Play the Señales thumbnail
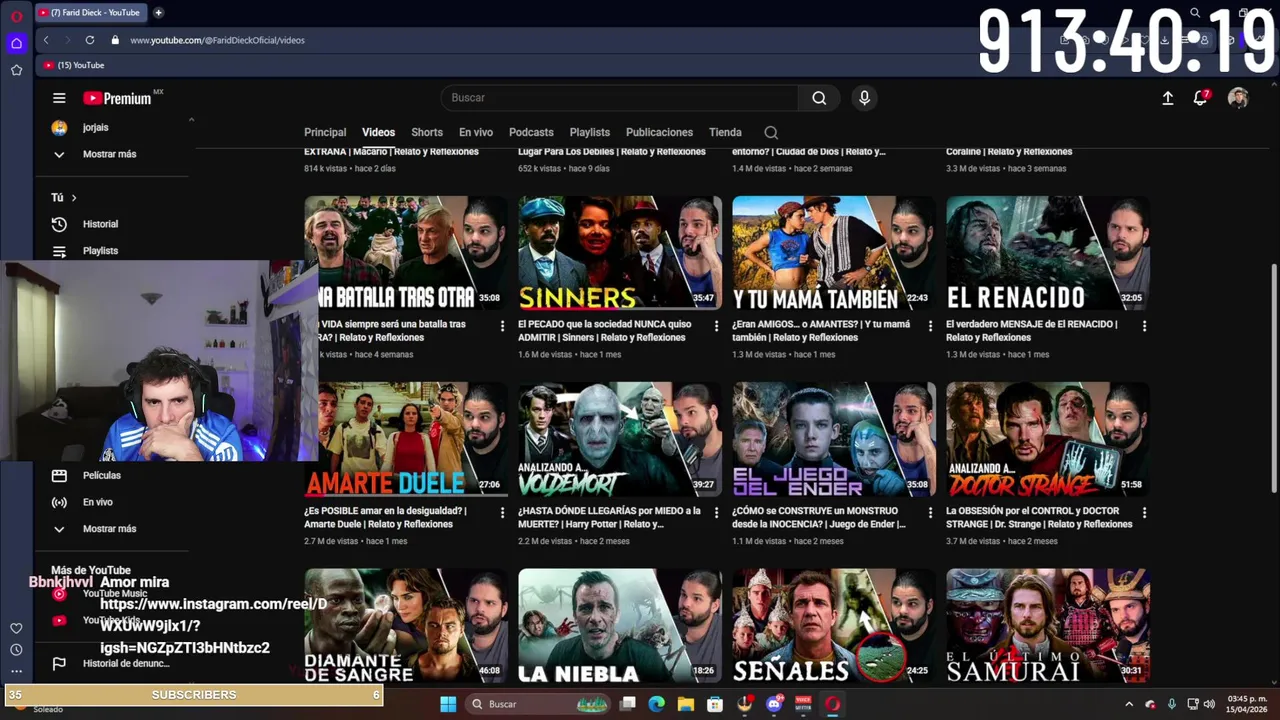Image resolution: width=1280 pixels, height=720 pixels. tap(834, 626)
